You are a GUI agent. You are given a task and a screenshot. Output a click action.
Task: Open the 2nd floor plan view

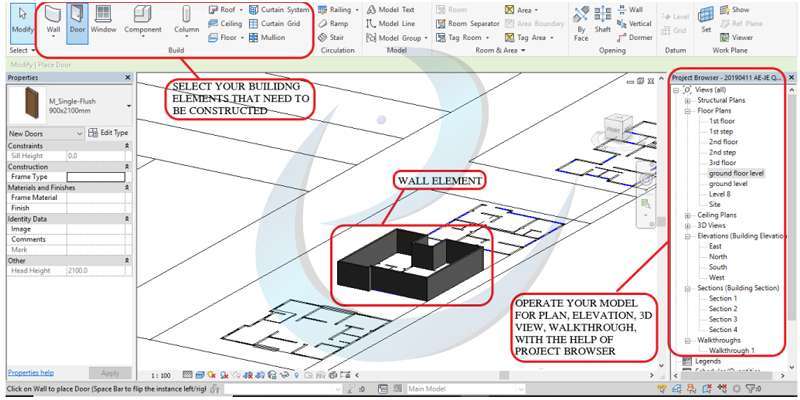pyautogui.click(x=723, y=142)
